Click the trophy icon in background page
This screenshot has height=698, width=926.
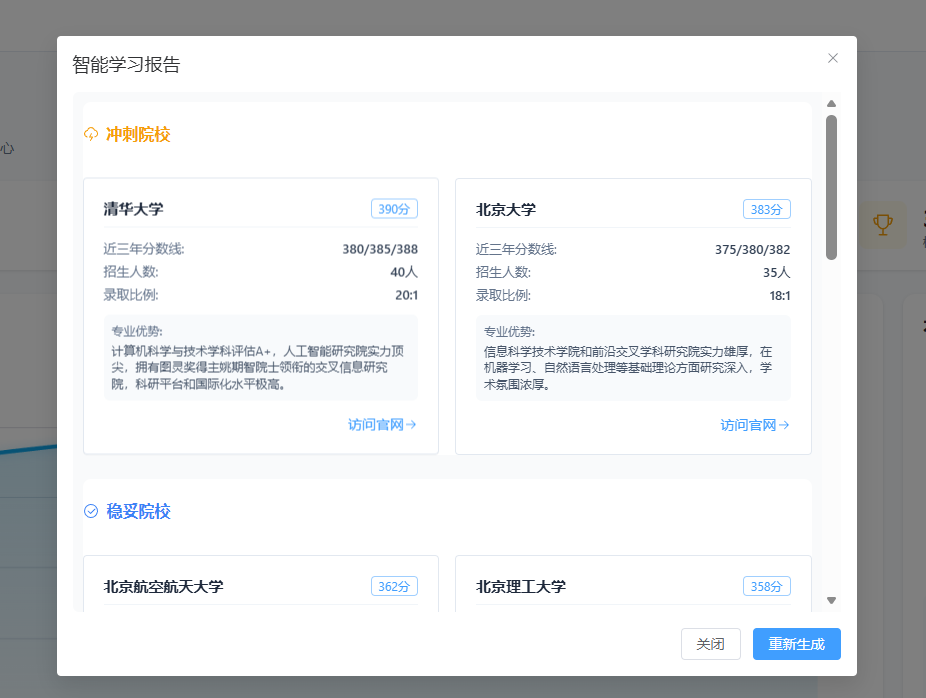(x=882, y=224)
